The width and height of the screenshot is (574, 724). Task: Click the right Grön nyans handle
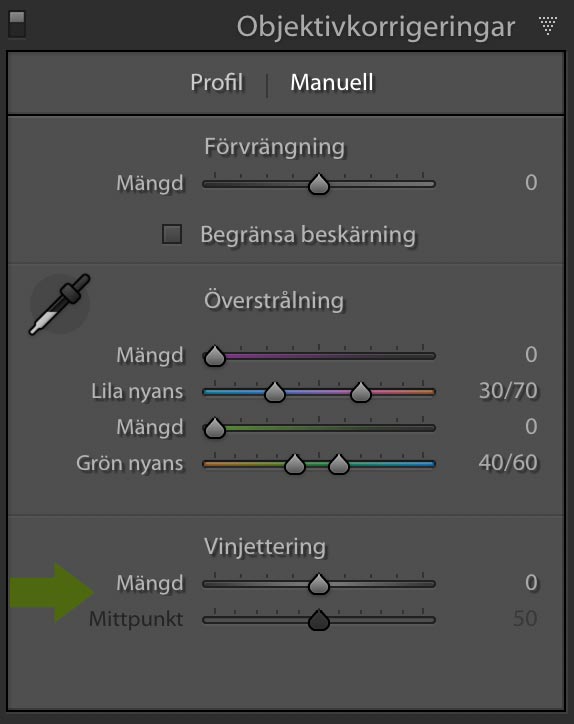tap(338, 464)
